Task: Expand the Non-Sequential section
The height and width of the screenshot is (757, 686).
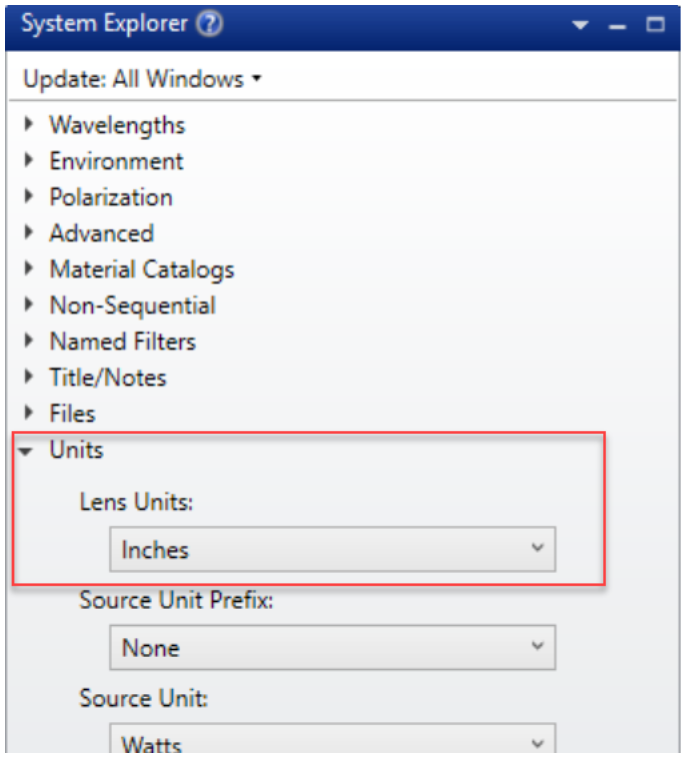Action: (30, 305)
